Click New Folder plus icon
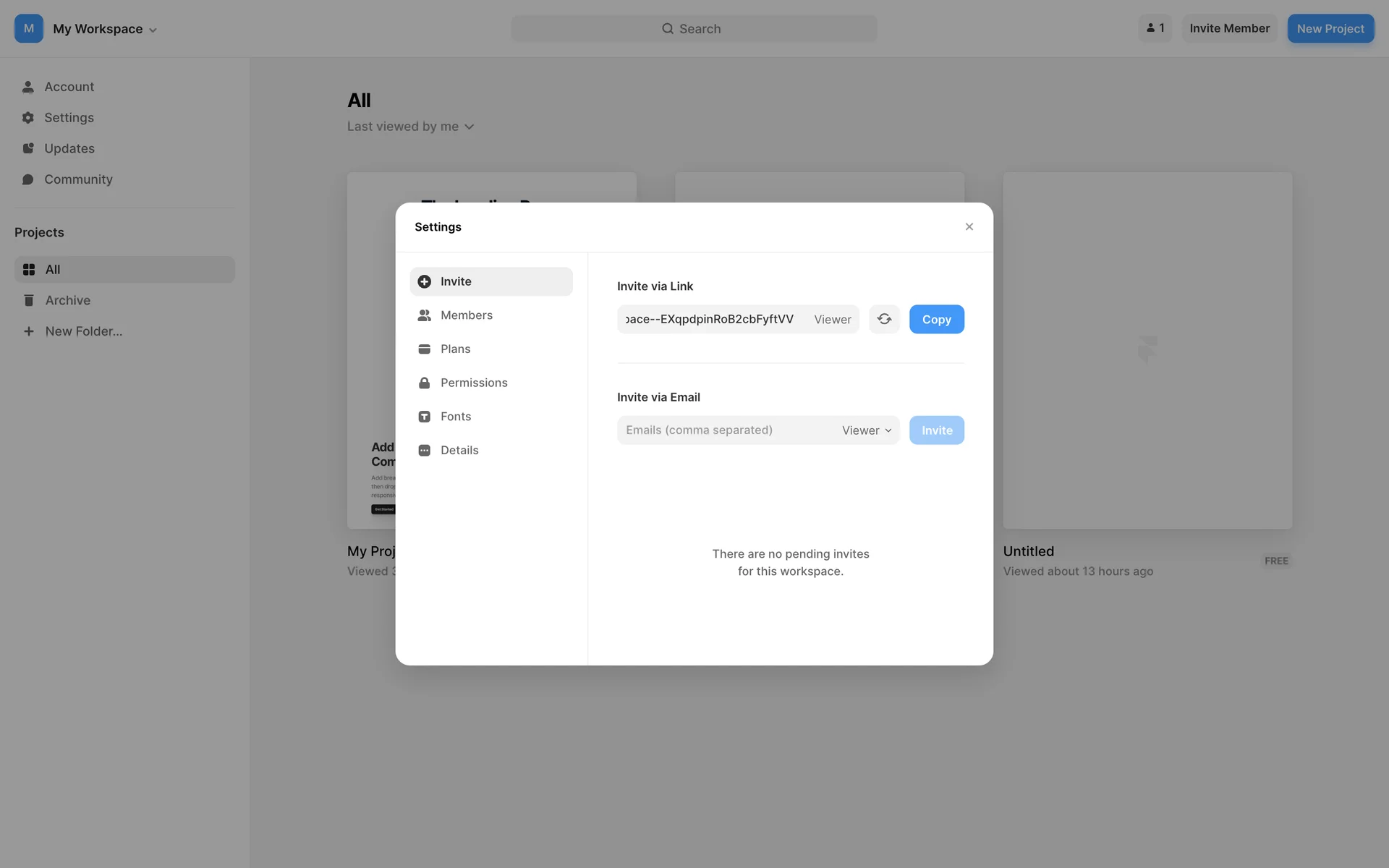1389x868 pixels. click(29, 331)
